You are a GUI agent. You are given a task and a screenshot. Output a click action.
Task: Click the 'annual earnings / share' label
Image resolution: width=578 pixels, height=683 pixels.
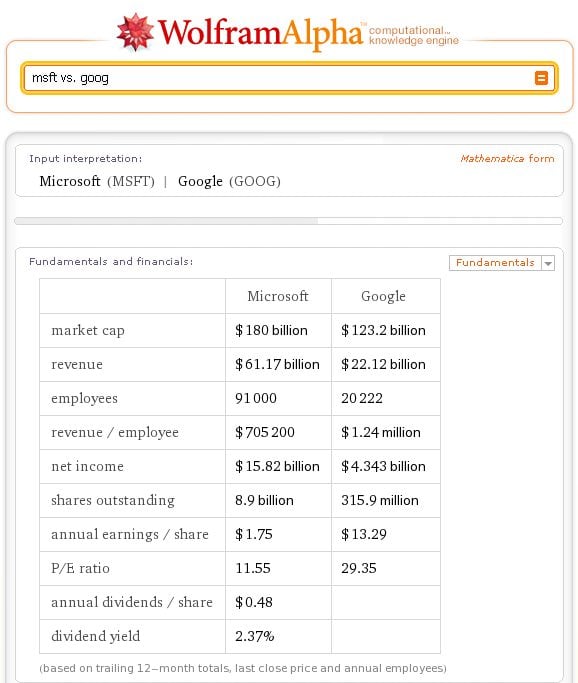pyautogui.click(x=130, y=534)
